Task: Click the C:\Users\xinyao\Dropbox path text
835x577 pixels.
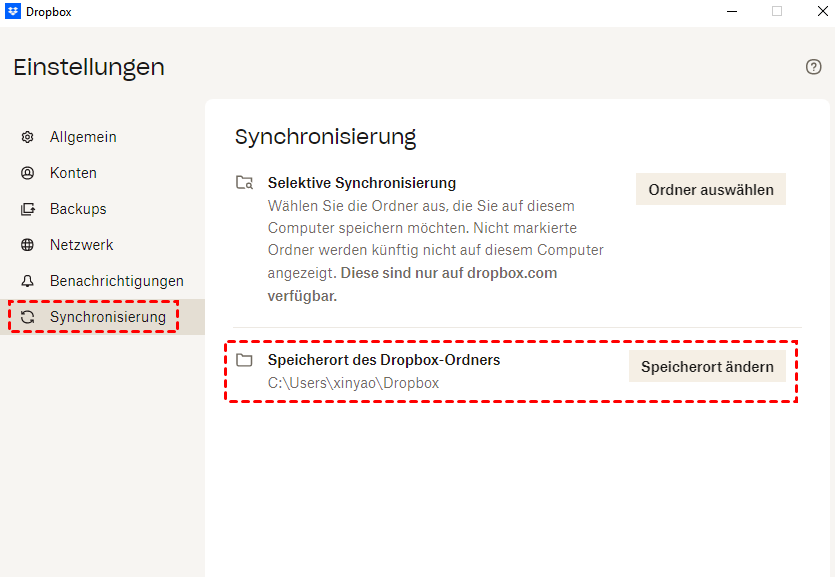Action: click(x=353, y=383)
